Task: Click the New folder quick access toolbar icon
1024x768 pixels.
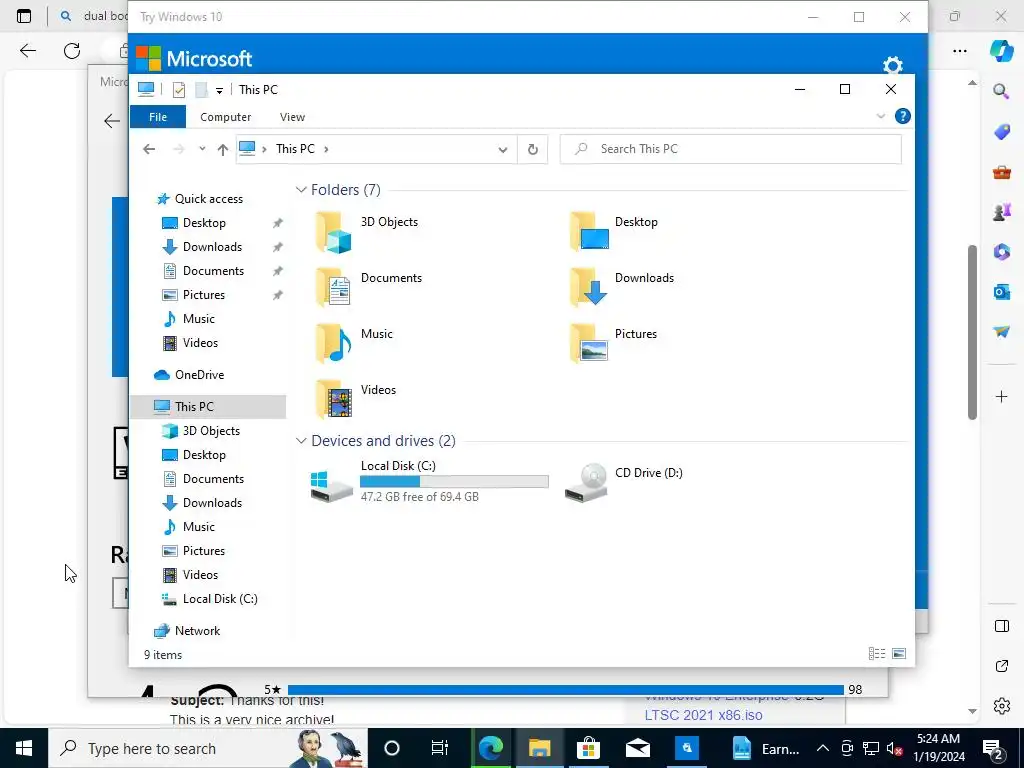Action: pos(201,89)
